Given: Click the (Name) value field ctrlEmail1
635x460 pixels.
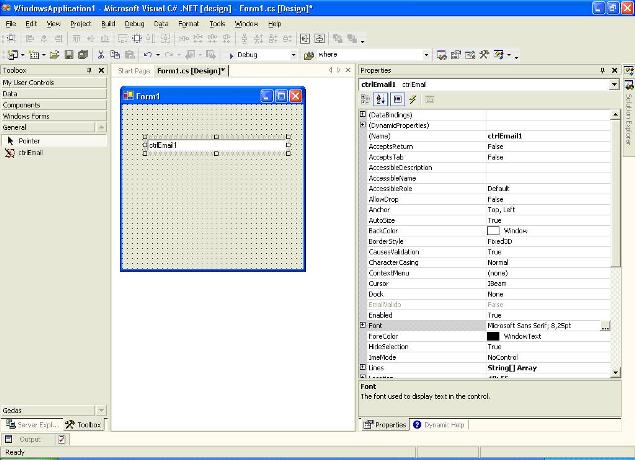Looking at the screenshot, I should 548,136.
